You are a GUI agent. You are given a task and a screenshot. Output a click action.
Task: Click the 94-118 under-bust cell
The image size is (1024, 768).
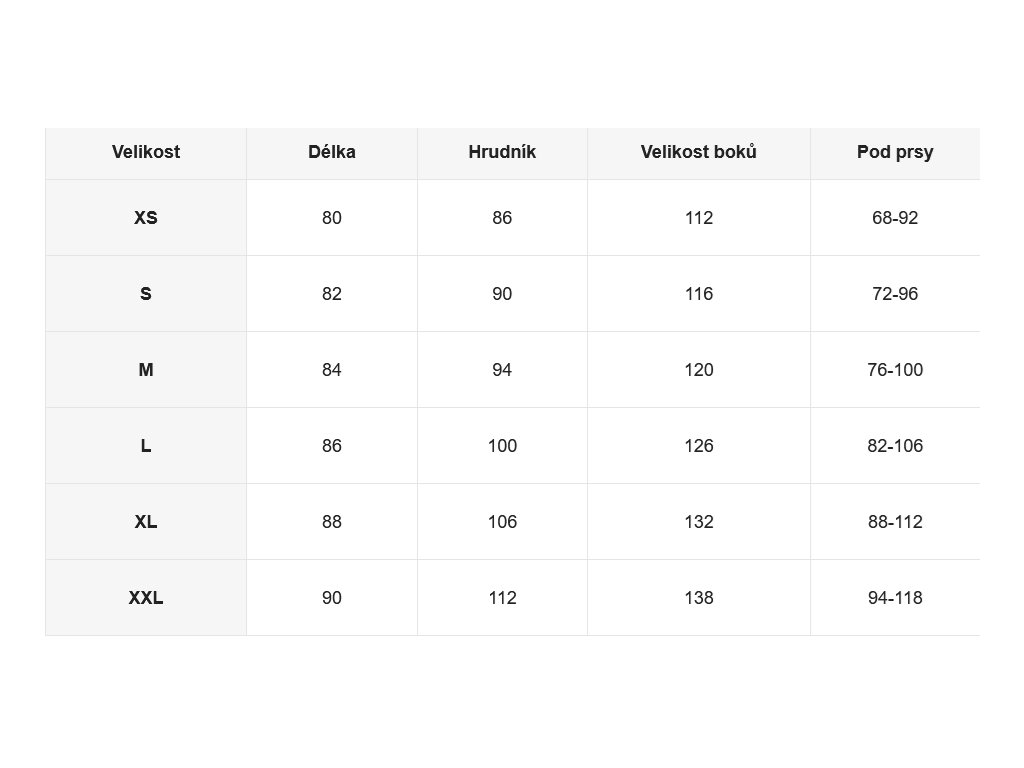coord(895,598)
